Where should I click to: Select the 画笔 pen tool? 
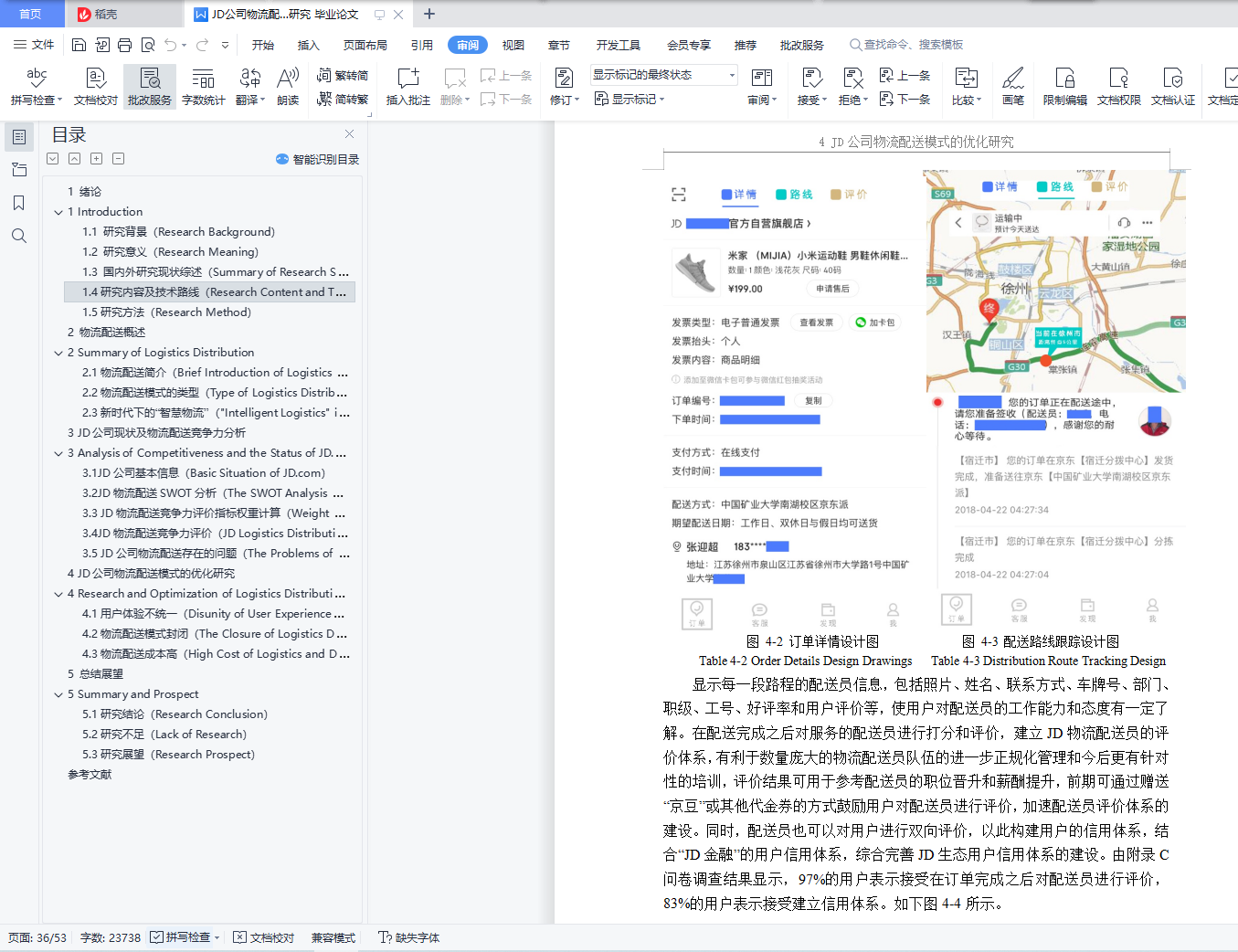pos(1013,87)
